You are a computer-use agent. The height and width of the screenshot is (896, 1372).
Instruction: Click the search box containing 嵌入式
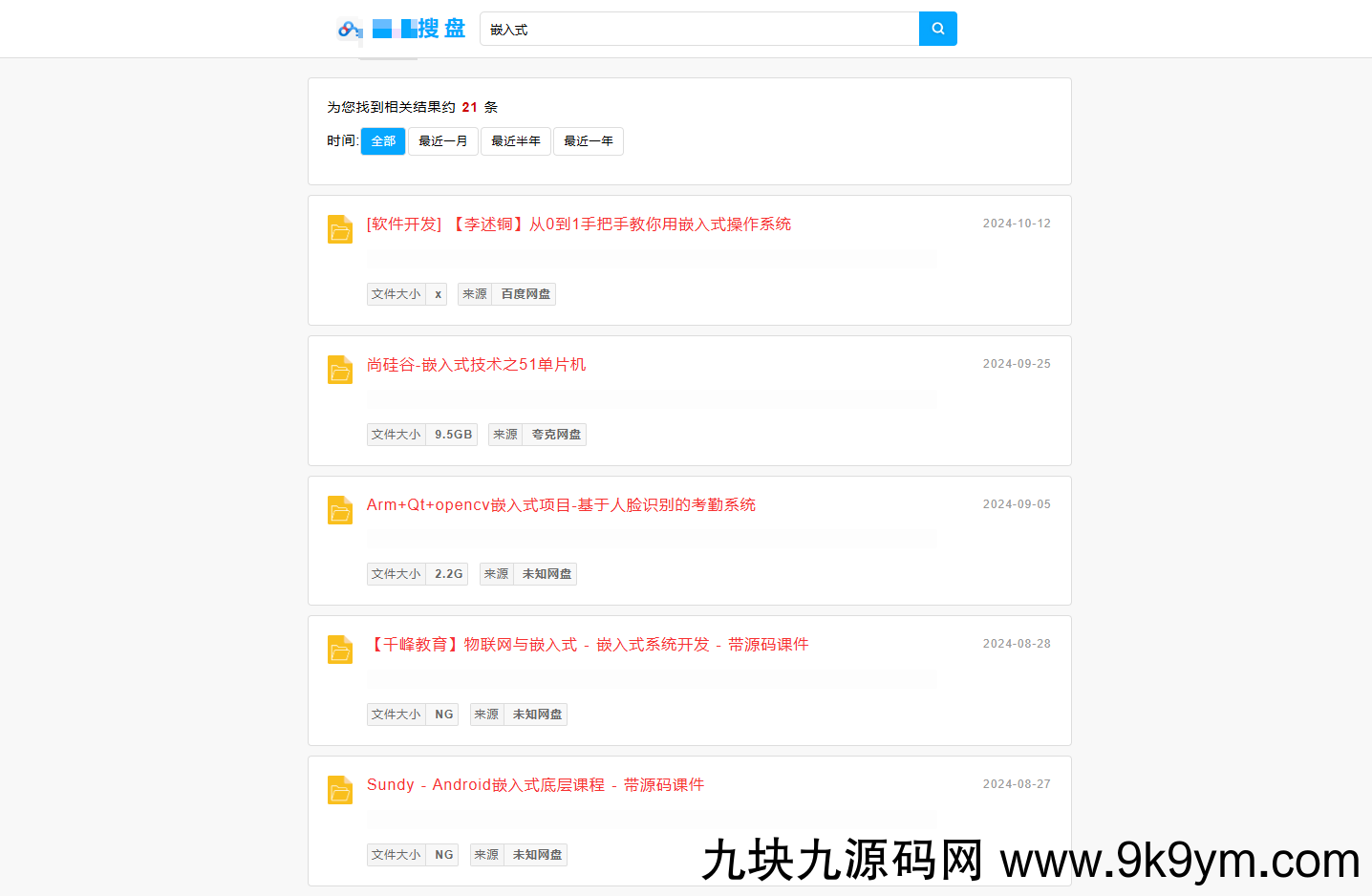tap(698, 29)
